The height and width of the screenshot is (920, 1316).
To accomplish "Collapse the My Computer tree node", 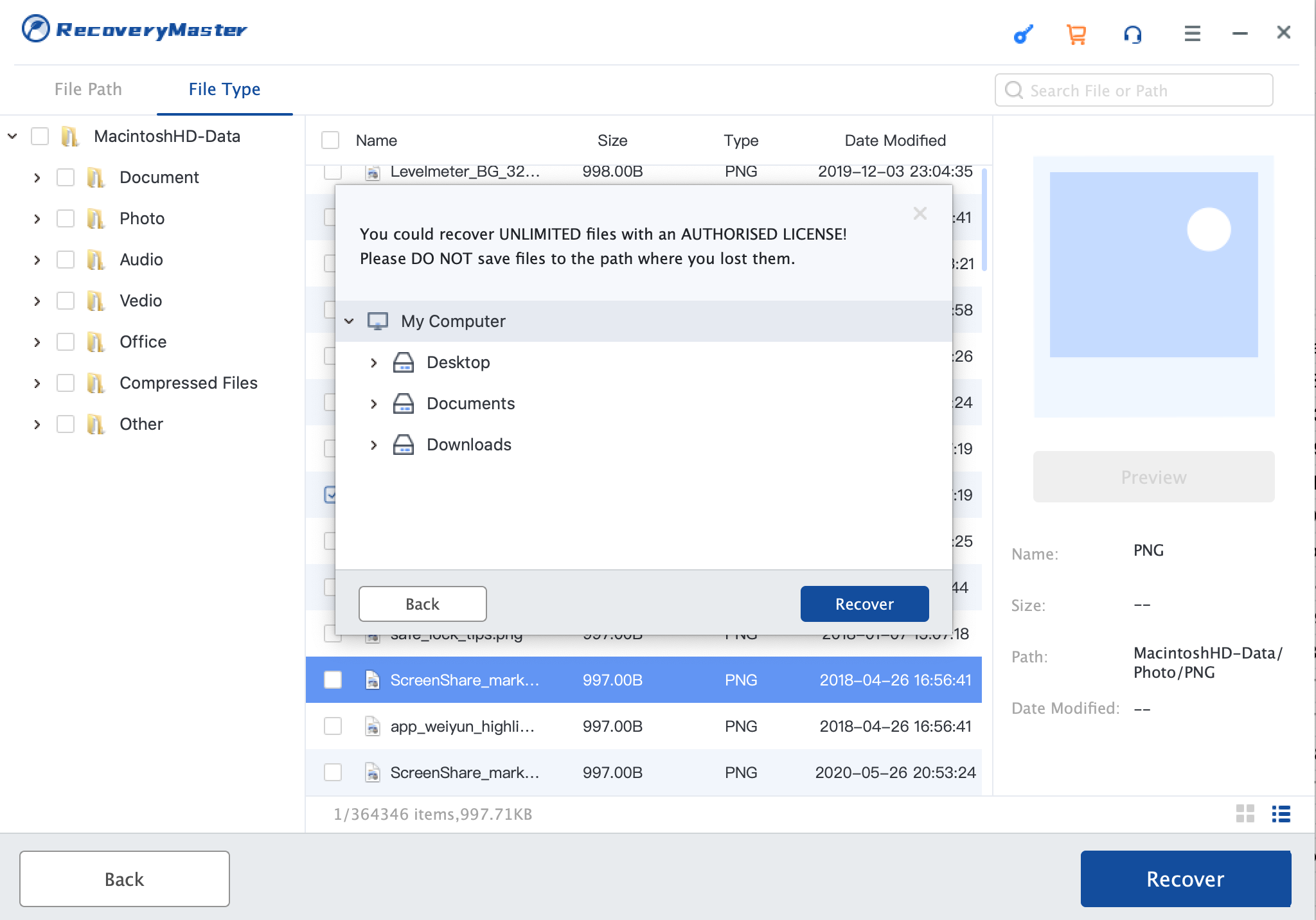I will 349,321.
